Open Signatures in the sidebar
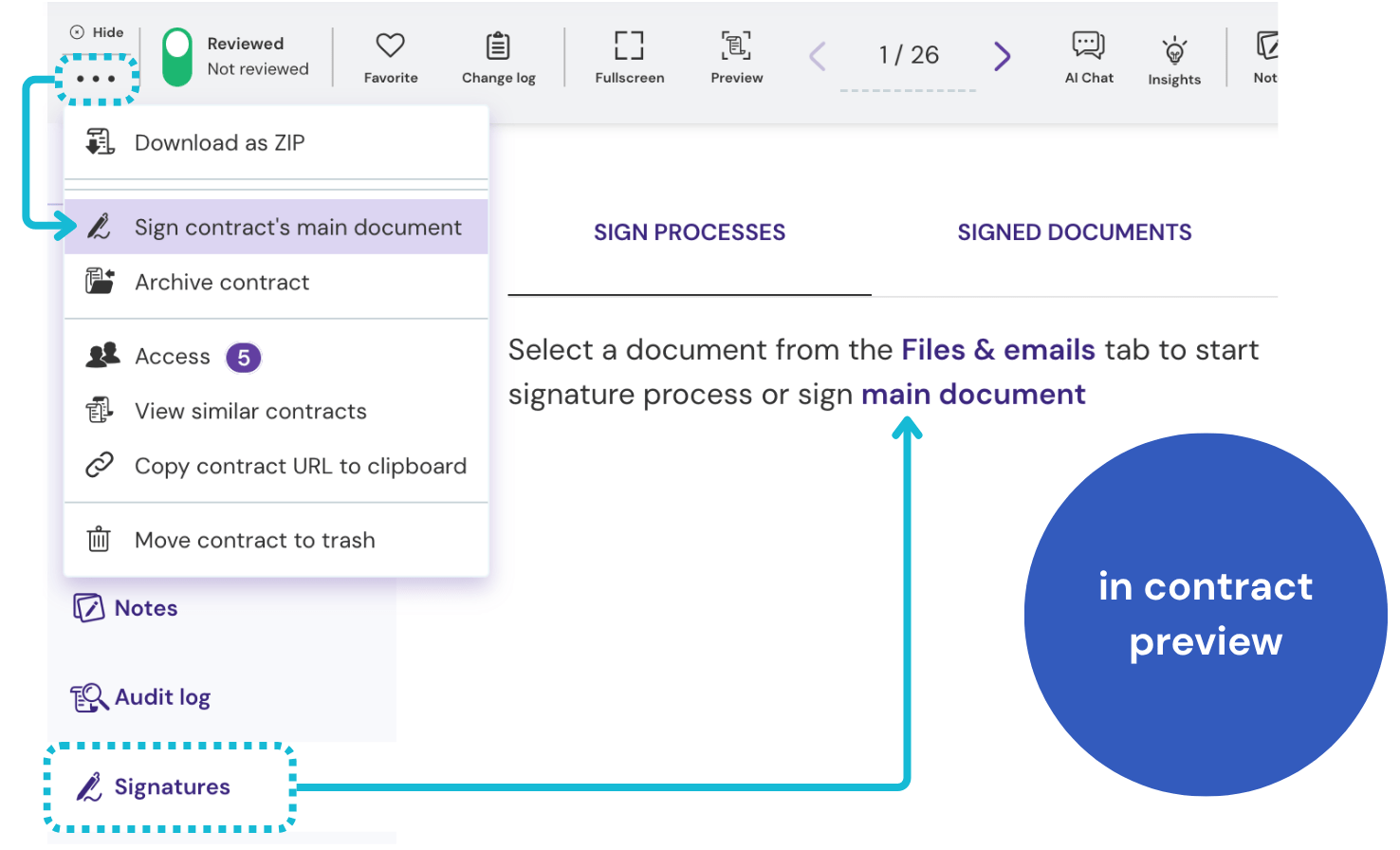The image size is (1400, 850). coord(154,787)
